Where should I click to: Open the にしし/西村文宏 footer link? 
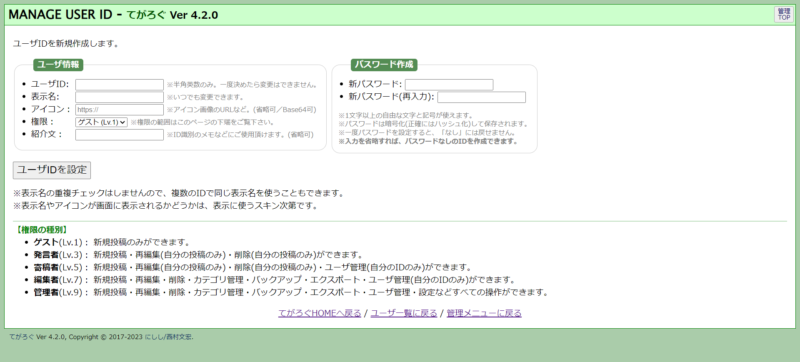169,337
